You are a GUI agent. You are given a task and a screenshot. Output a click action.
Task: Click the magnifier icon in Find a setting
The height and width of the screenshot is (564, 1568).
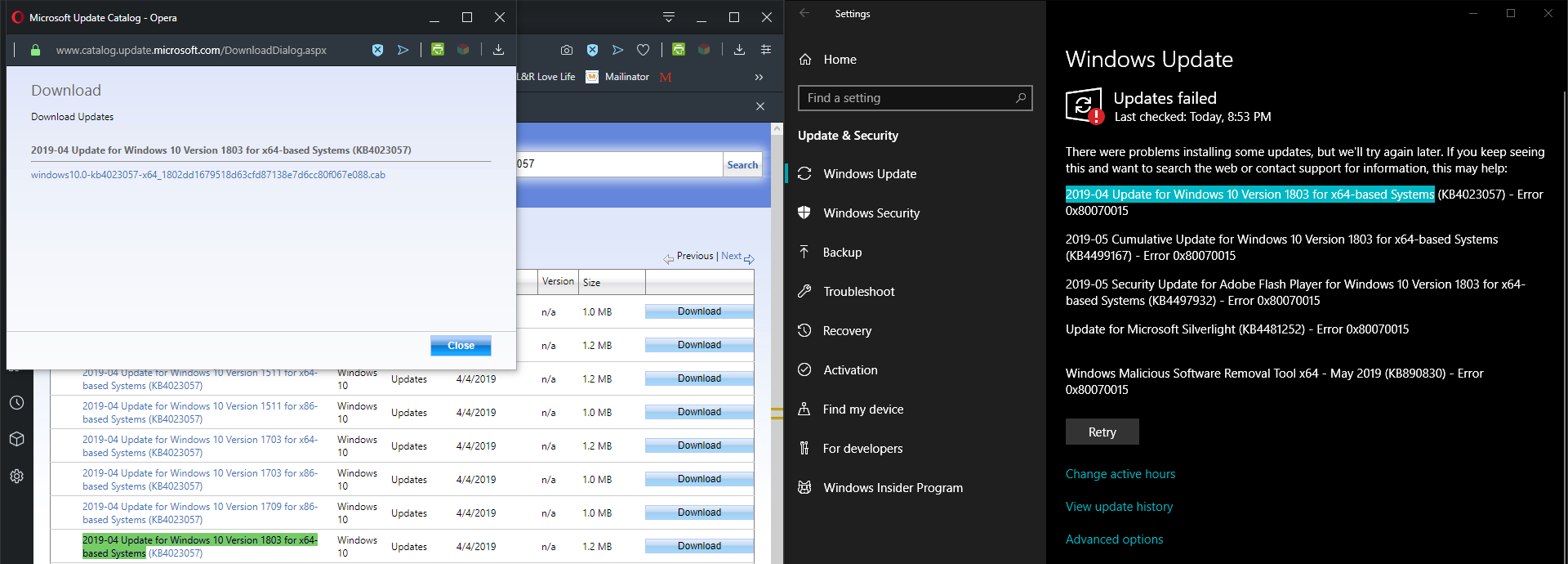1020,98
